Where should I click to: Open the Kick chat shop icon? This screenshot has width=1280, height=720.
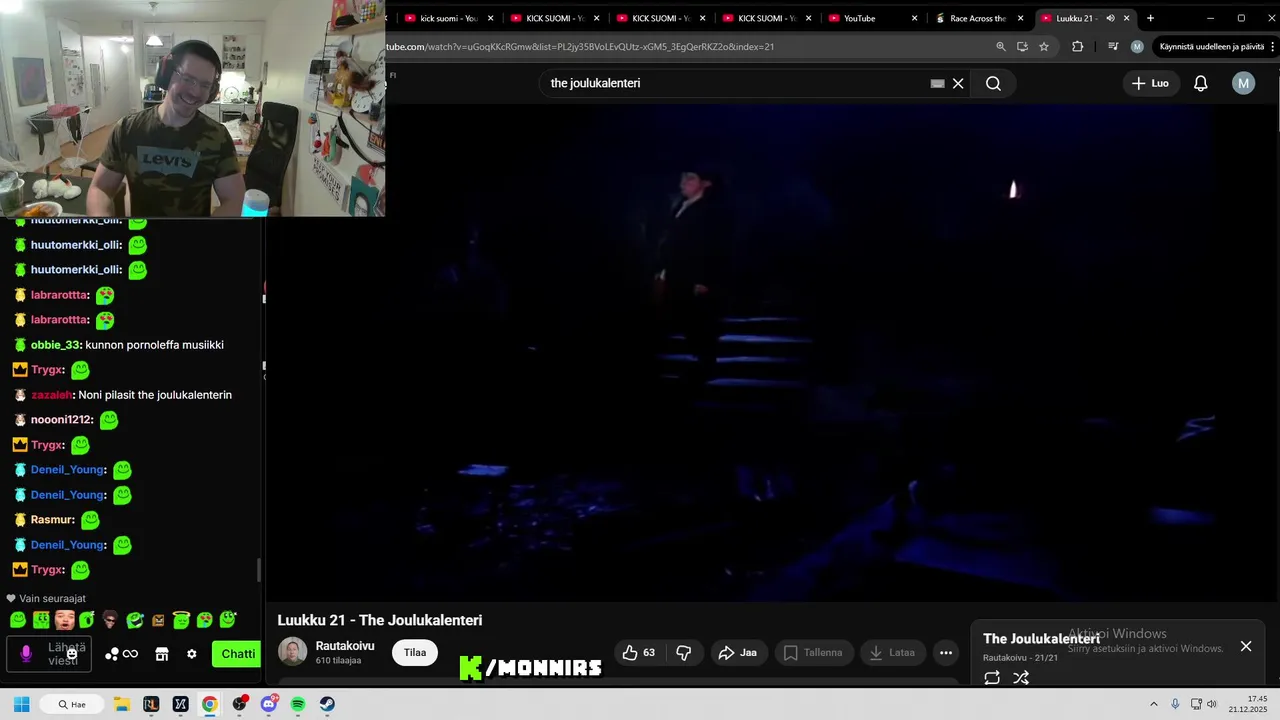[161, 654]
